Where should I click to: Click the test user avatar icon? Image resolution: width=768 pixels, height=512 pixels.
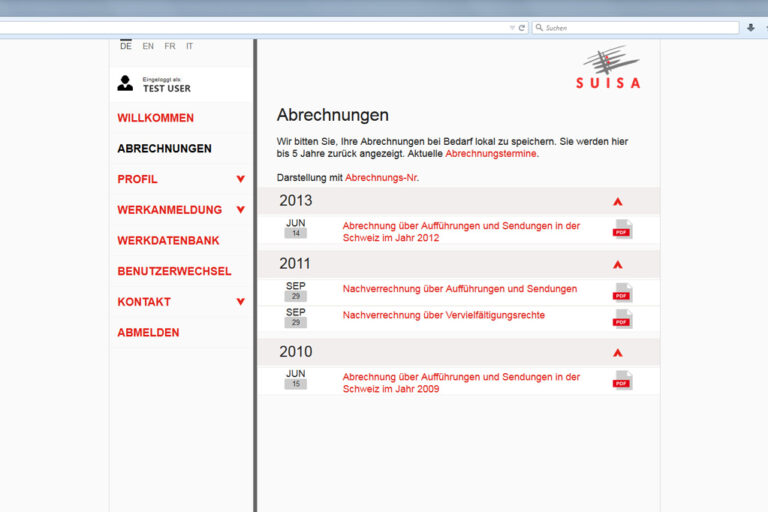pyautogui.click(x=125, y=83)
